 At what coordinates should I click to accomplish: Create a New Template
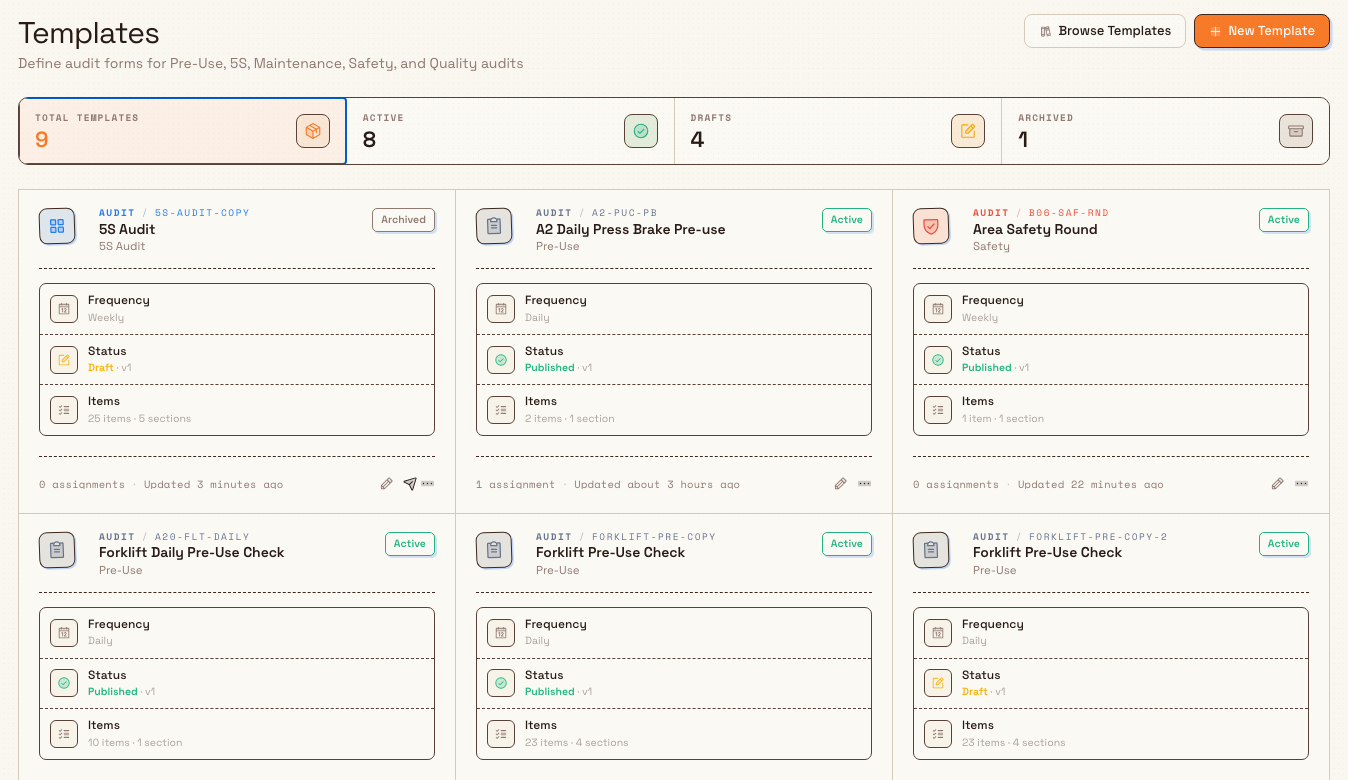tap(1262, 31)
